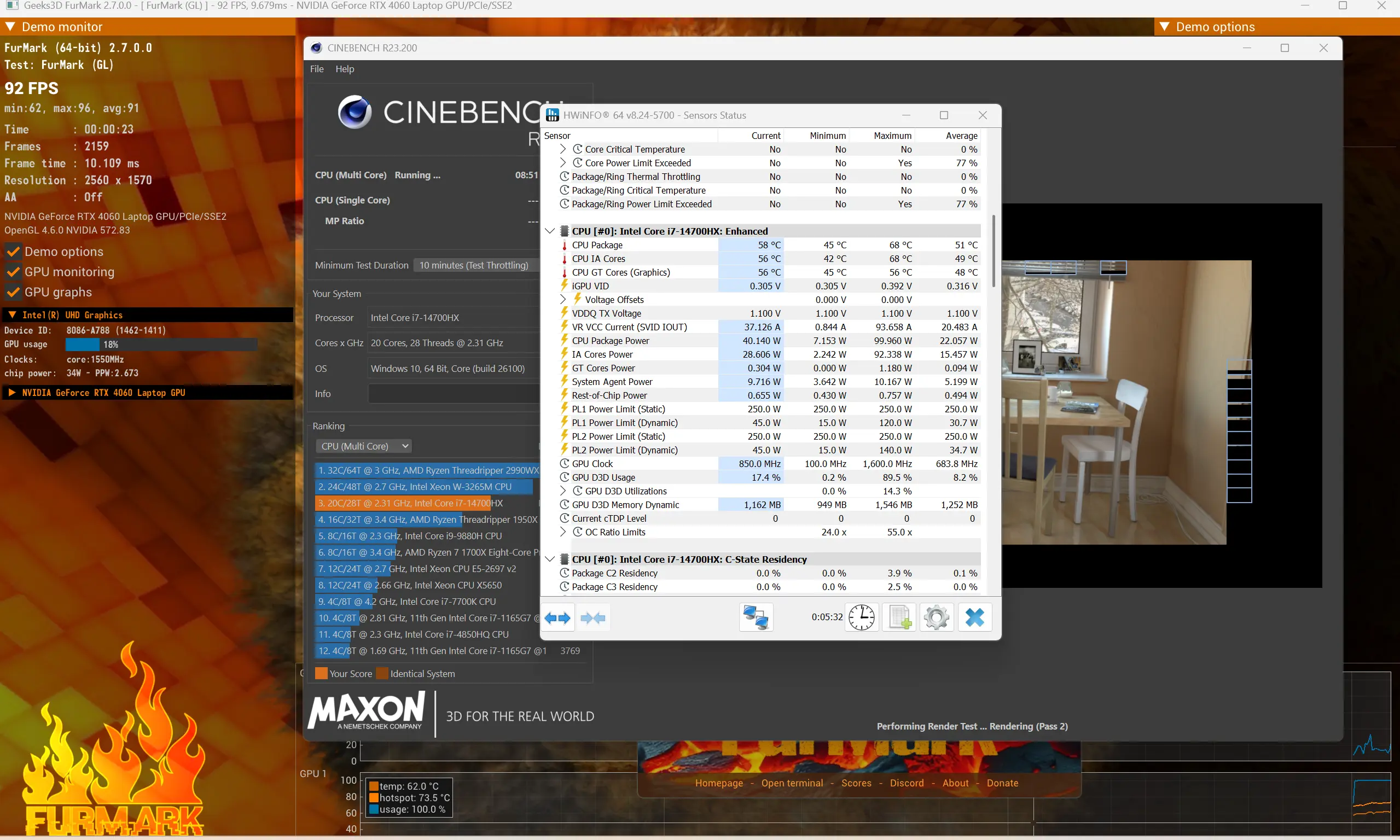Click lightning icon beside CPU Package Power
This screenshot has width=1400, height=840.
[564, 340]
